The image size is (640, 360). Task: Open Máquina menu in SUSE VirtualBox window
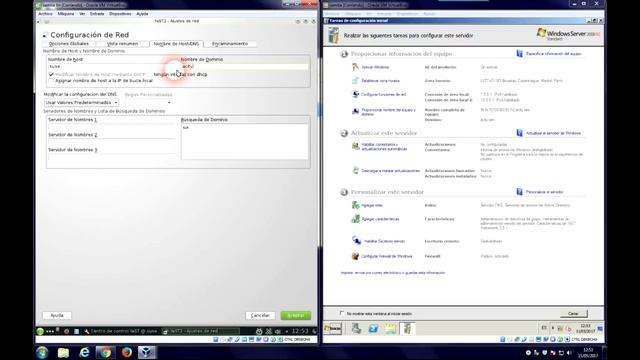pyautogui.click(x=66, y=13)
